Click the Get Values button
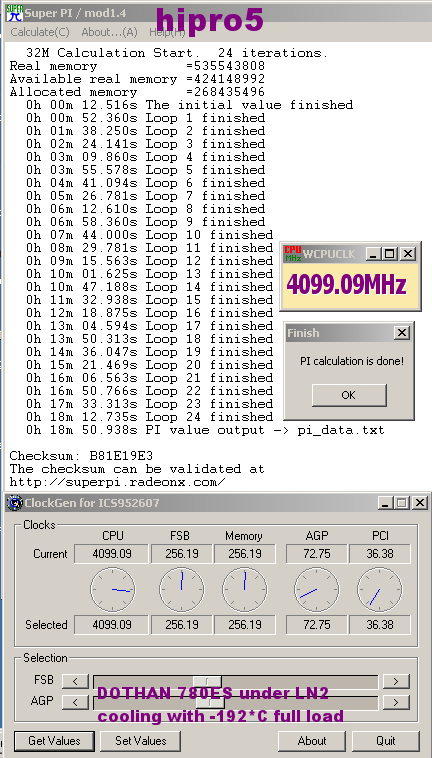 click(x=54, y=741)
